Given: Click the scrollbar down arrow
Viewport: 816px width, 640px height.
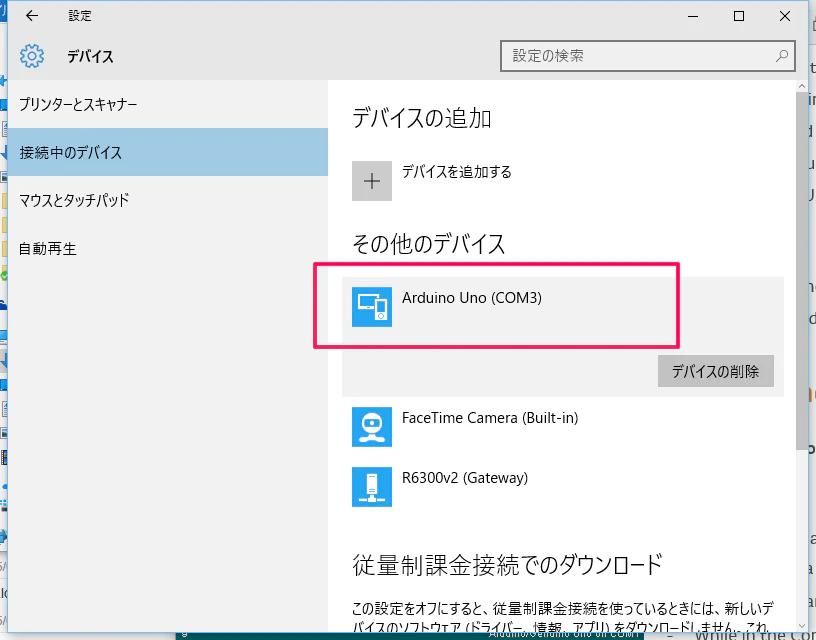Looking at the screenshot, I should click(x=801, y=626).
